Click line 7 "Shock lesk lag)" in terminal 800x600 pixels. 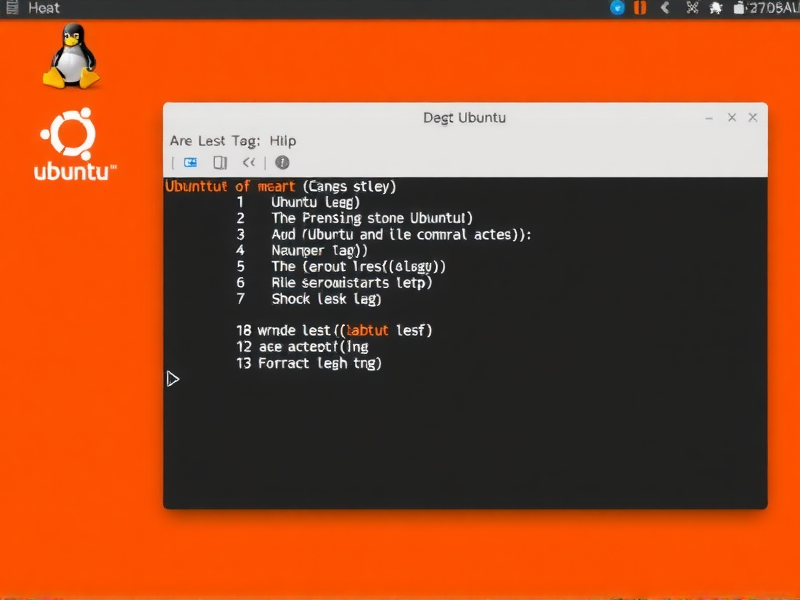(325, 299)
